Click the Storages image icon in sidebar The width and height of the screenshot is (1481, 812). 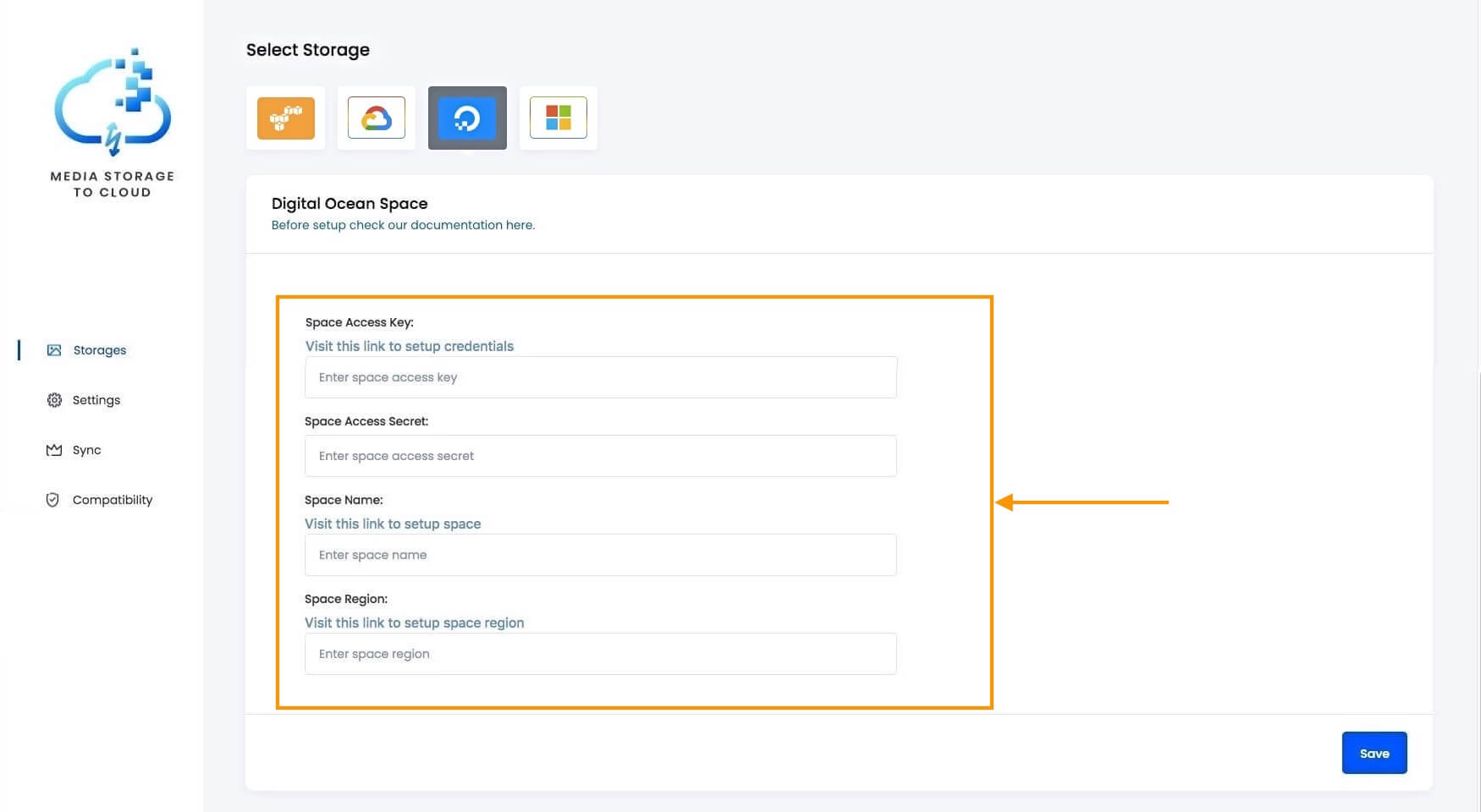53,349
